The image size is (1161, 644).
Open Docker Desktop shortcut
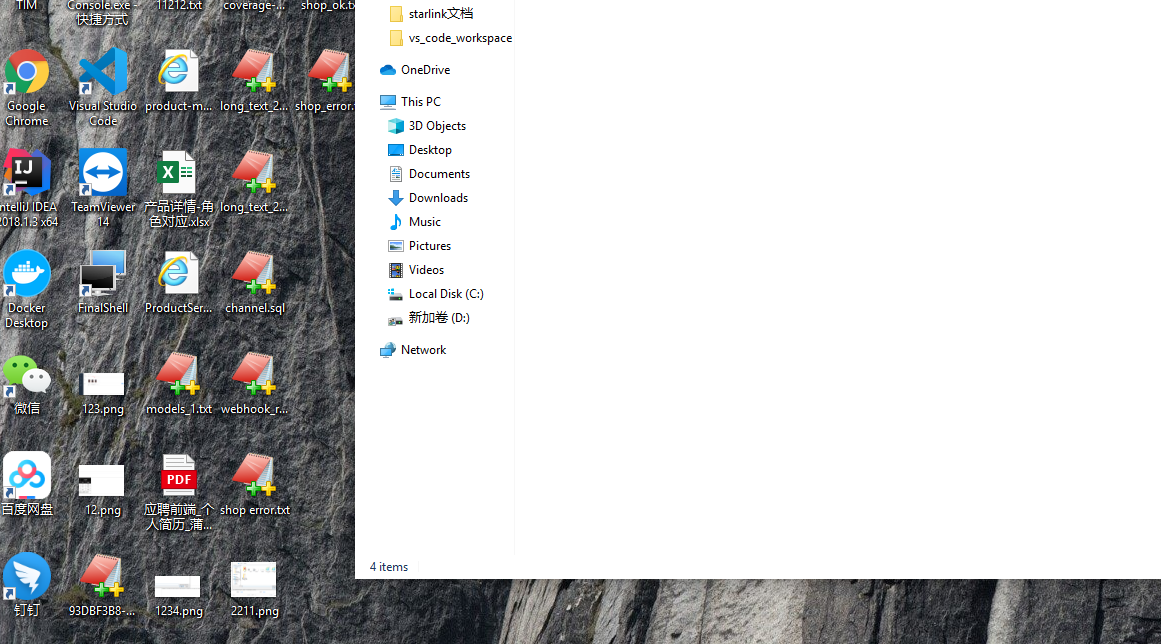pyautogui.click(x=27, y=289)
